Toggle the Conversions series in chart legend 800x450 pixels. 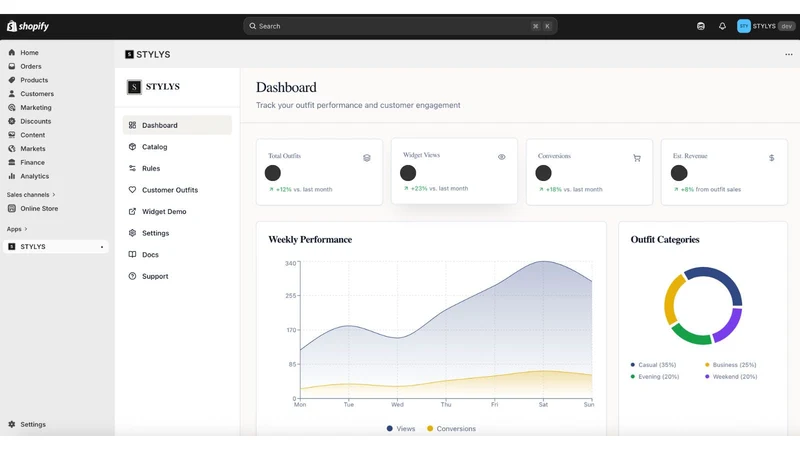point(451,429)
